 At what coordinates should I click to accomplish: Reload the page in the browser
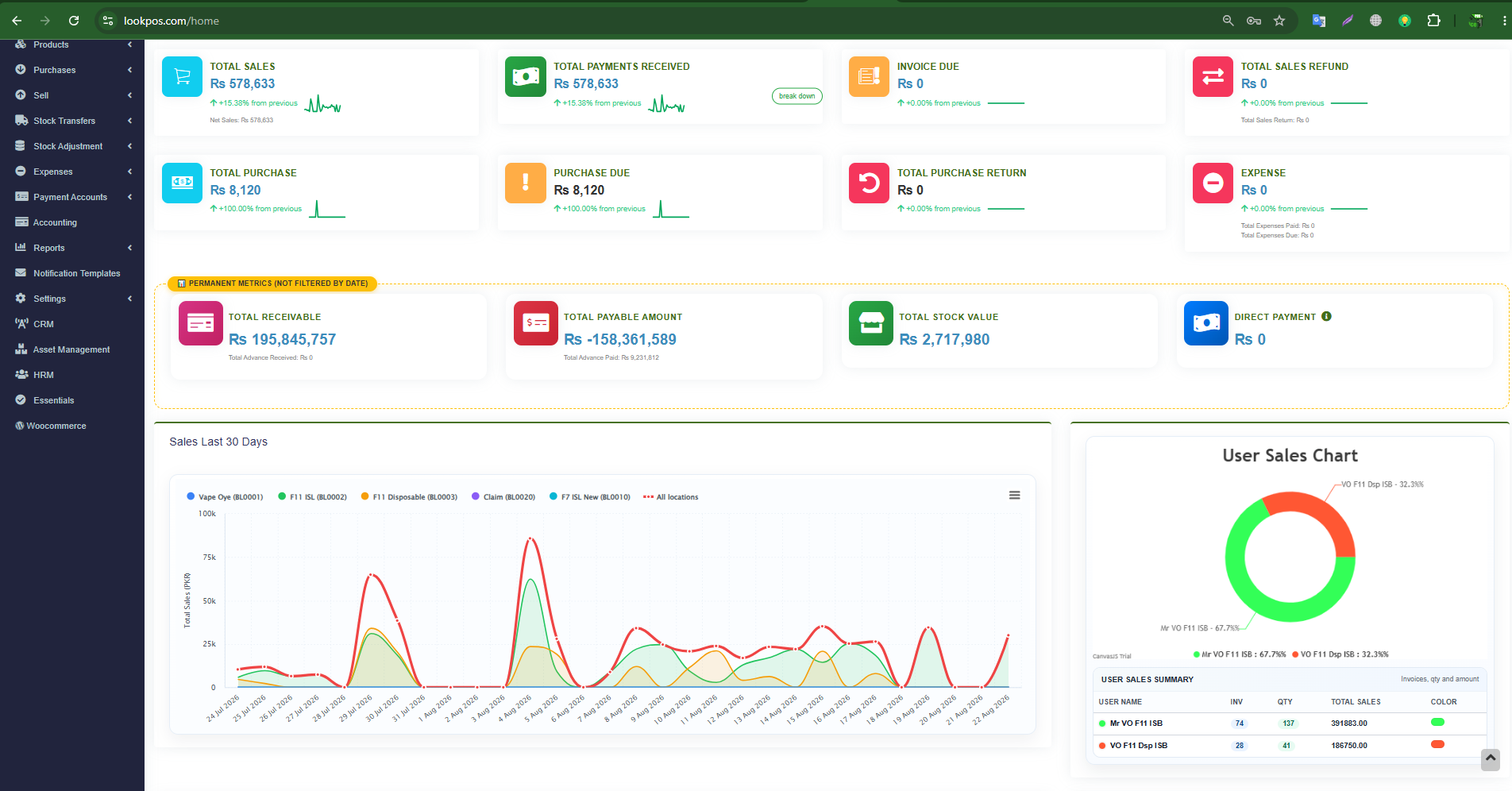74,21
